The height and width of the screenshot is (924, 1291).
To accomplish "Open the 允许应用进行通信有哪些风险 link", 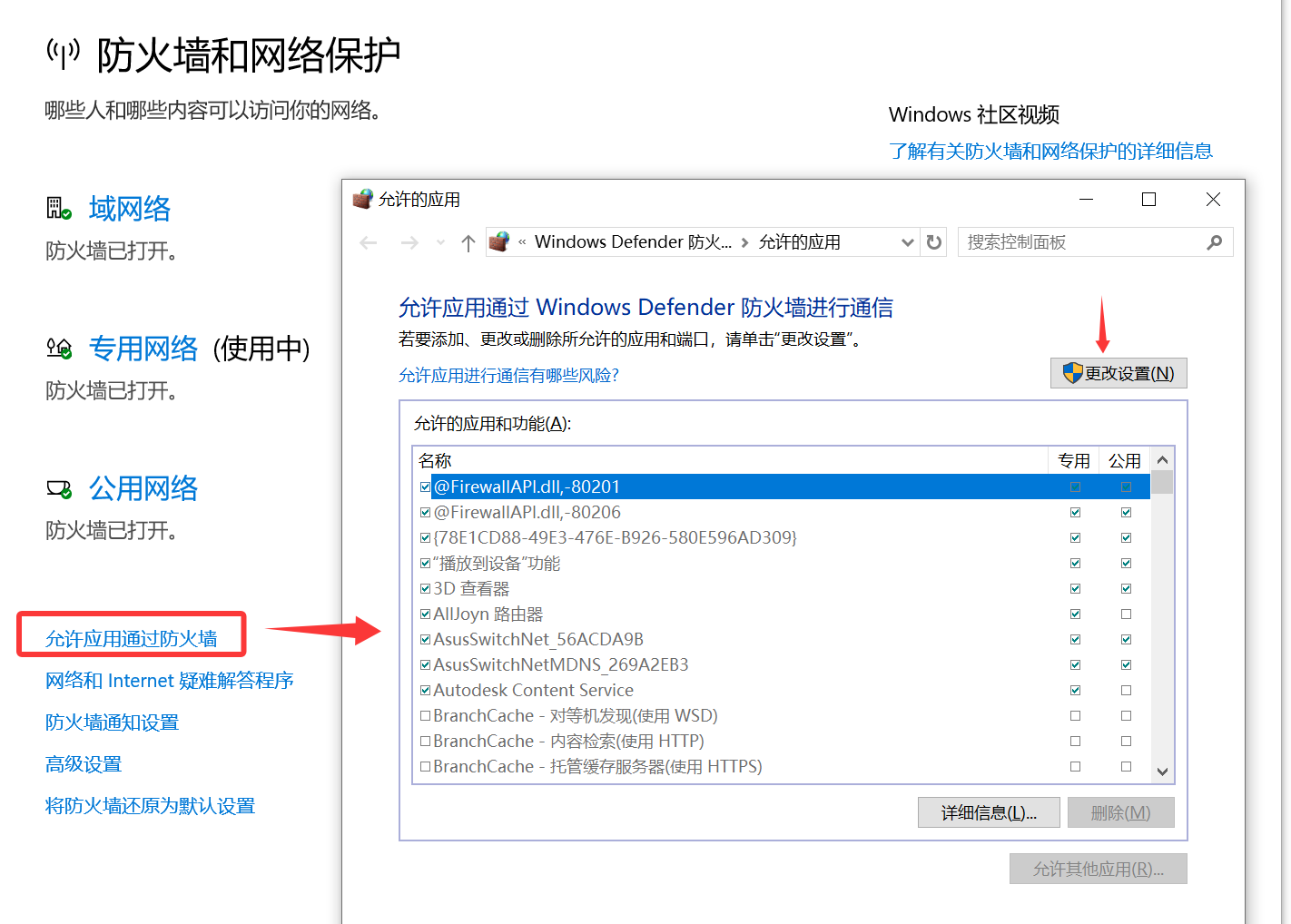I will (x=508, y=375).
